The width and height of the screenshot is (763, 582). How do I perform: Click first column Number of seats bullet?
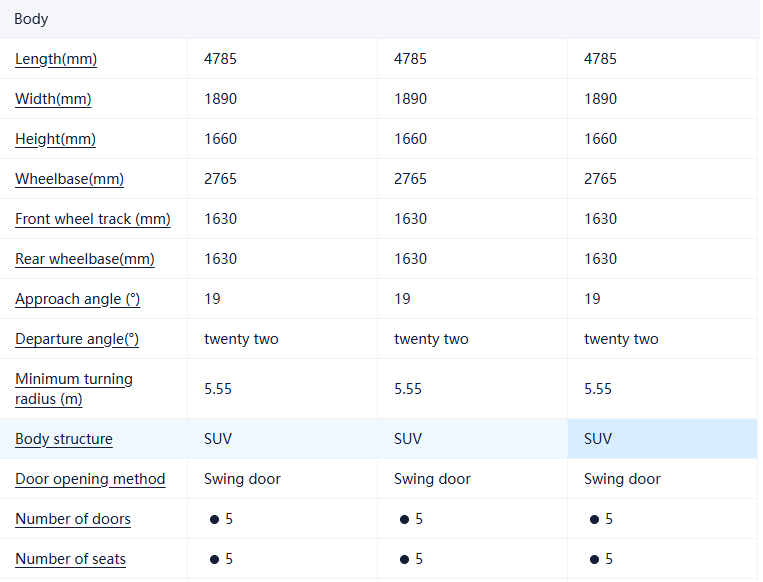click(215, 560)
